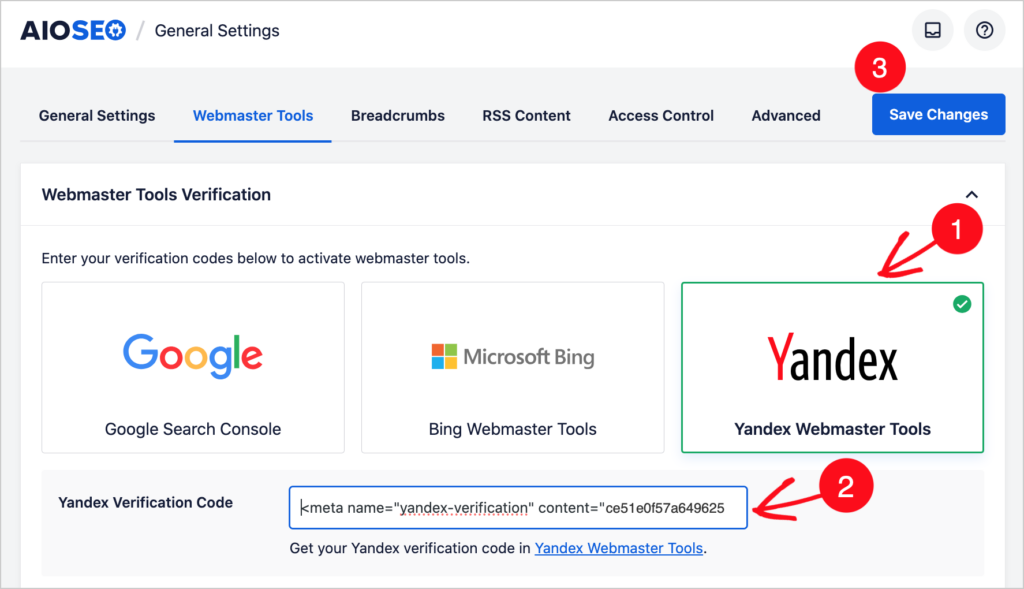
Task: Select the Google Search Console label
Action: point(193,429)
